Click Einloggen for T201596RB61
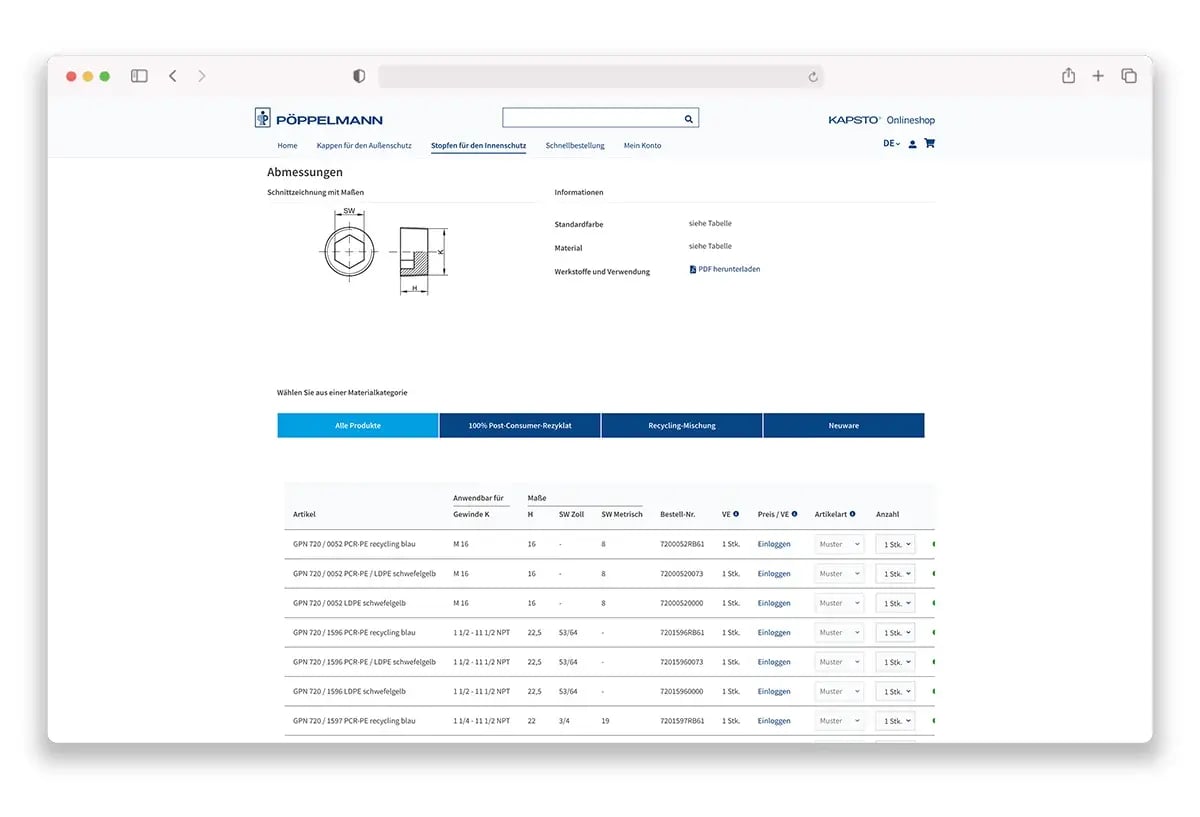This screenshot has width=1200, height=817. pos(774,633)
